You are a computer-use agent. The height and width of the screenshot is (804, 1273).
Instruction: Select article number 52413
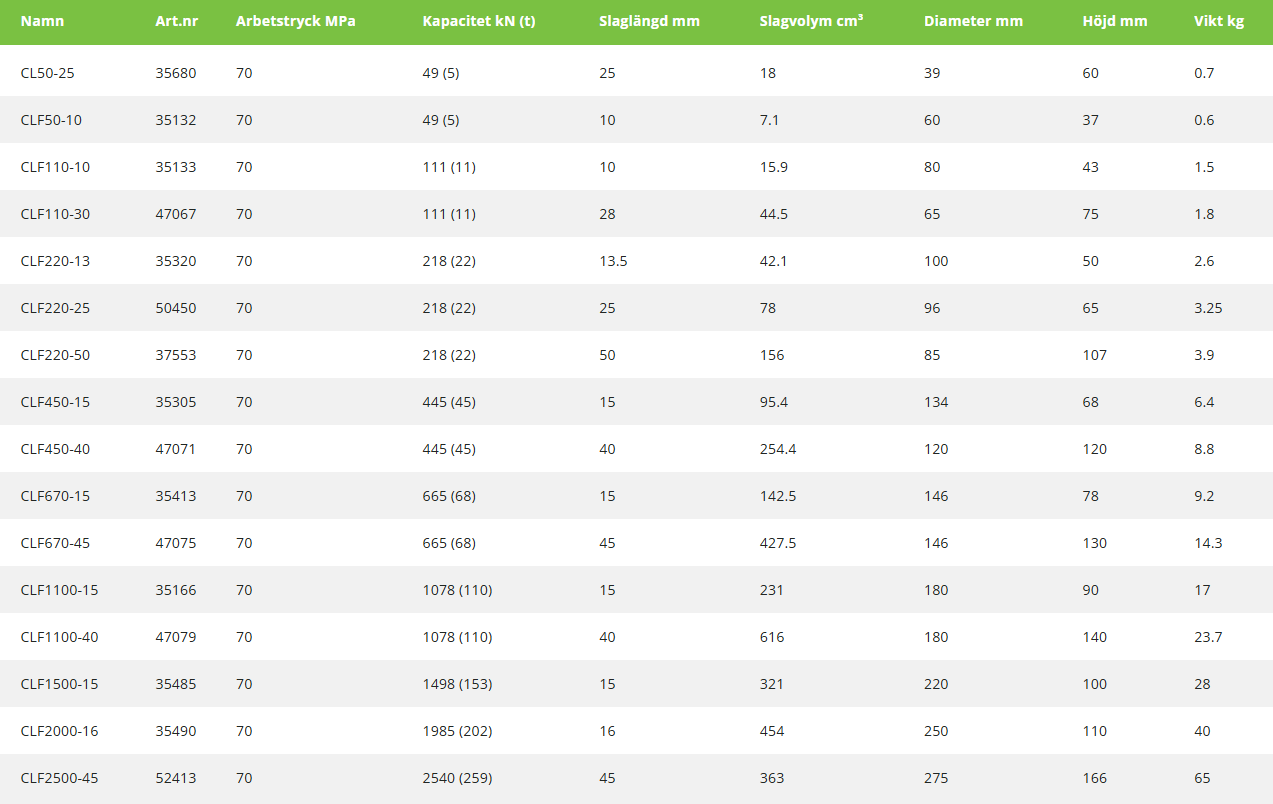tap(176, 778)
